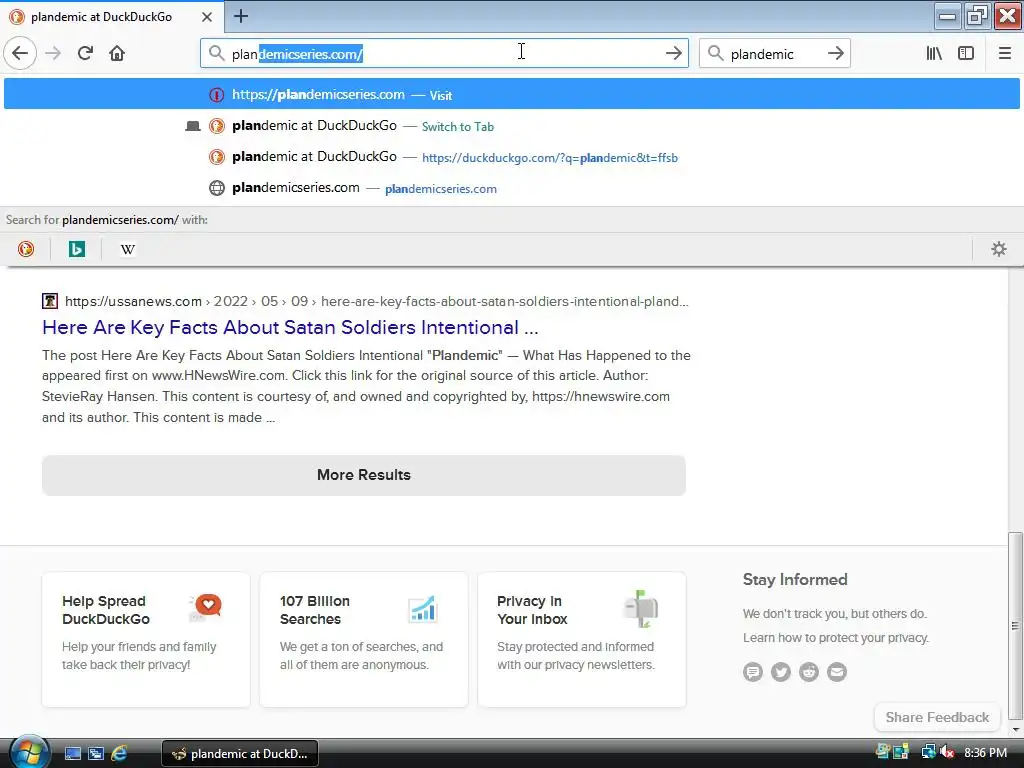Open the Privacy in Your Inbox card
Screen dimensions: 1024x768
point(581,639)
